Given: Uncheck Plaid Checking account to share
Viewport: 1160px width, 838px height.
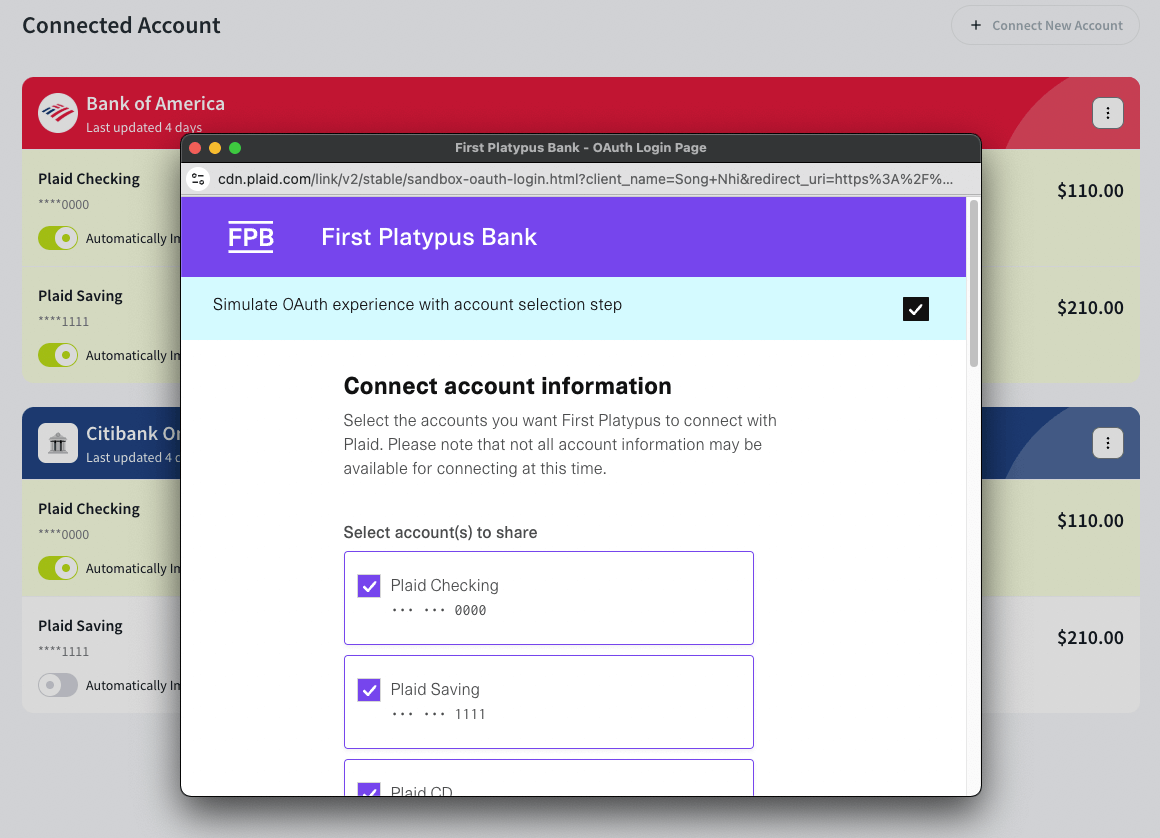Looking at the screenshot, I should tap(369, 586).
